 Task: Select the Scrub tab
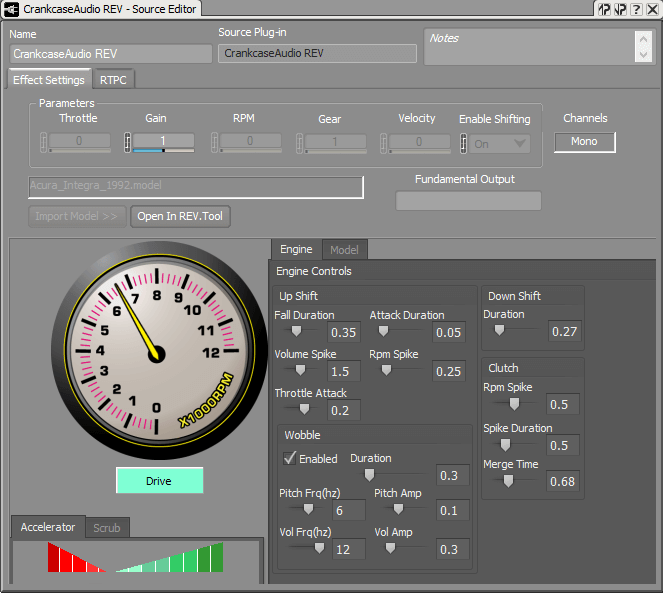click(x=105, y=527)
